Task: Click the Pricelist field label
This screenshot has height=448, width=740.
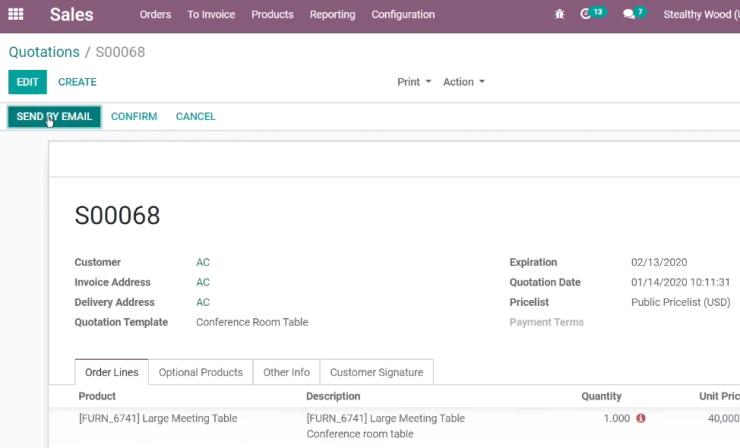Action: point(529,302)
